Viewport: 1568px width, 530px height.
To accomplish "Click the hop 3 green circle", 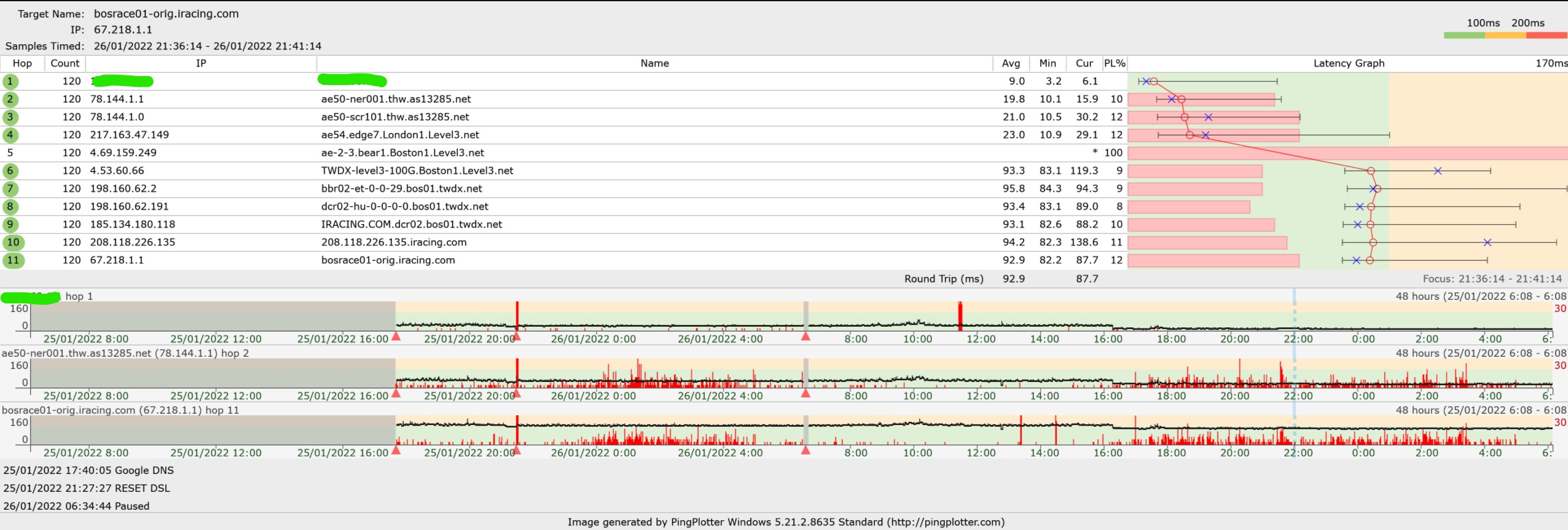I will point(10,117).
